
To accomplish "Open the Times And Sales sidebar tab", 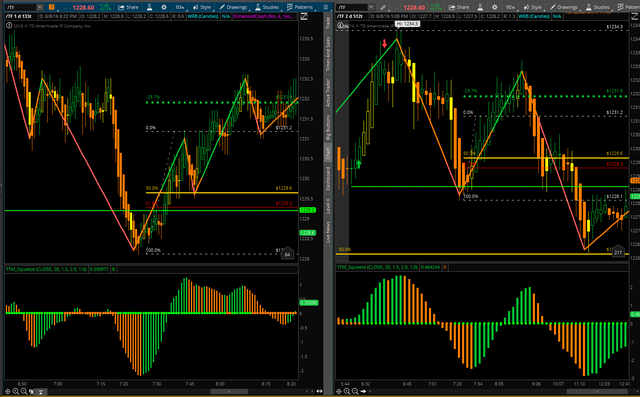I will [x=328, y=54].
